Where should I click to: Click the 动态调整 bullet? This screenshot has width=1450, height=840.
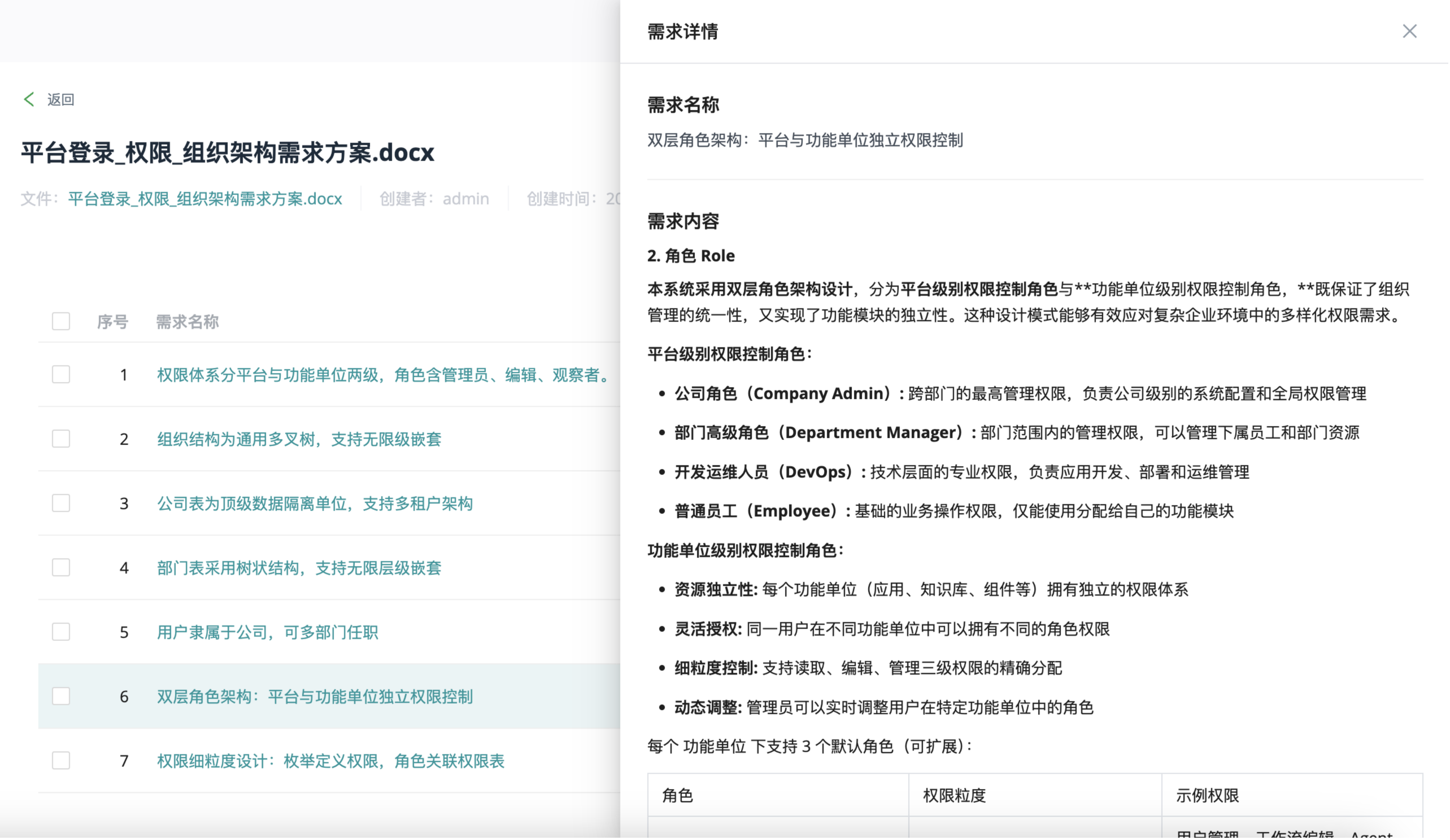884,707
